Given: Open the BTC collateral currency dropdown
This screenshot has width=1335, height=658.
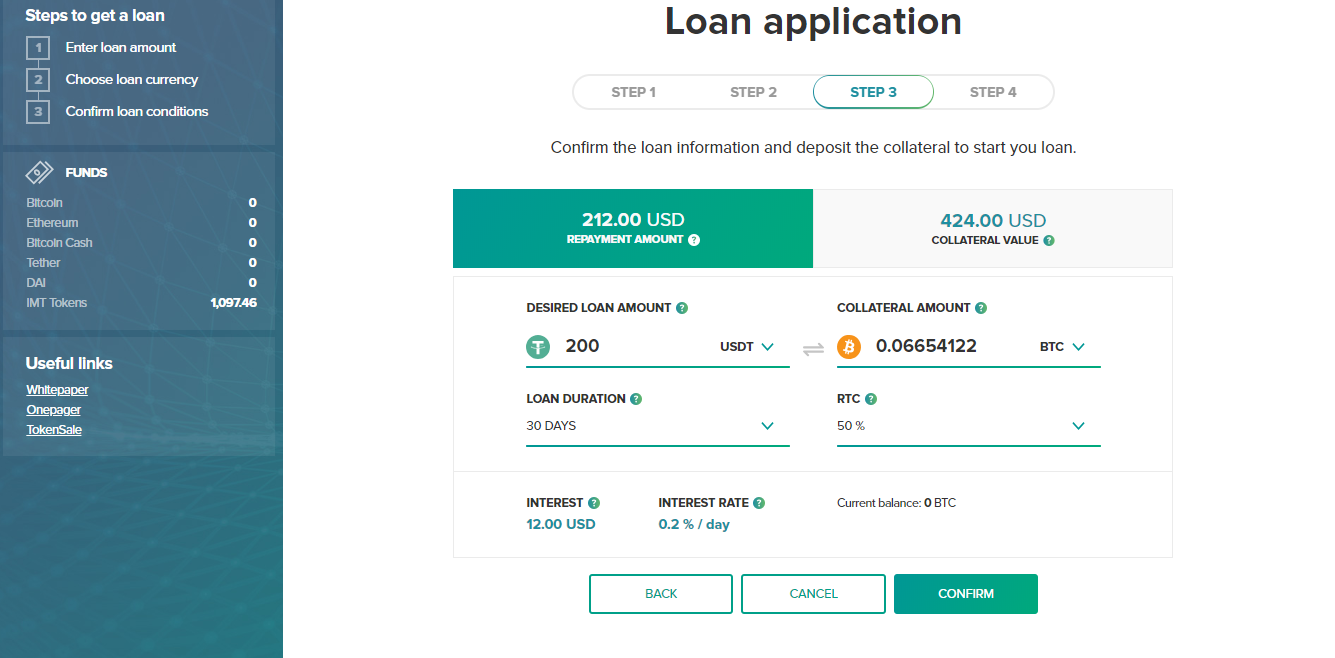Looking at the screenshot, I should 1062,347.
